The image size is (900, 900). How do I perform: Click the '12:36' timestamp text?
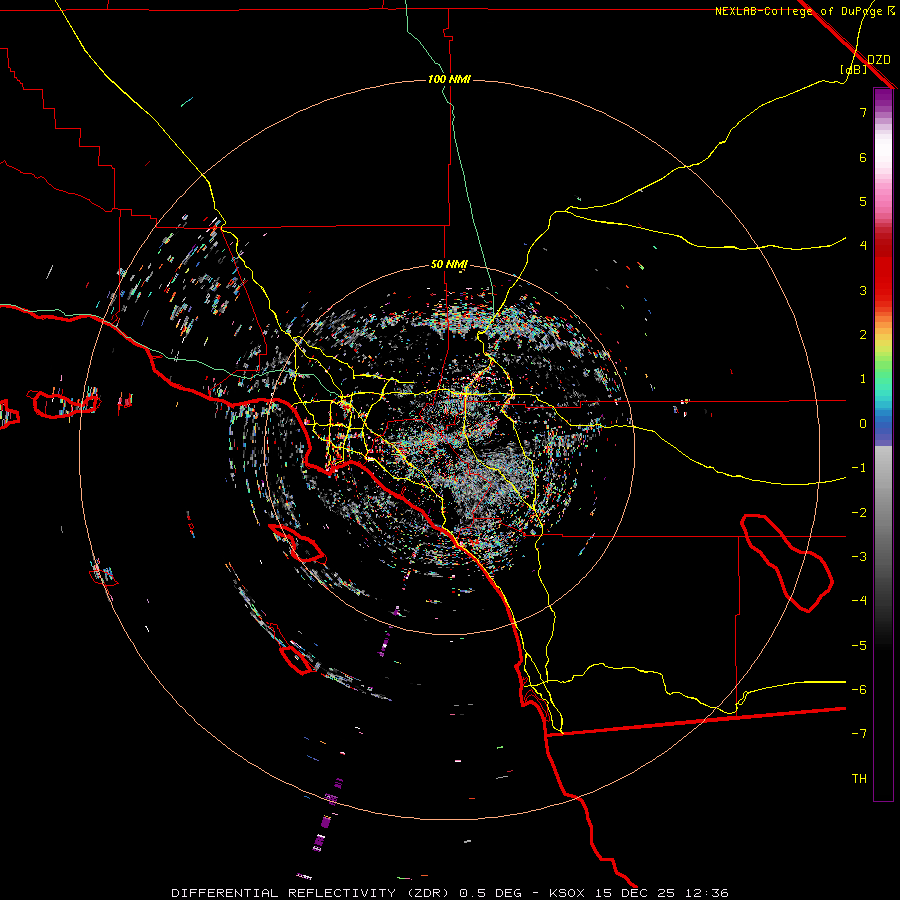coord(707,893)
